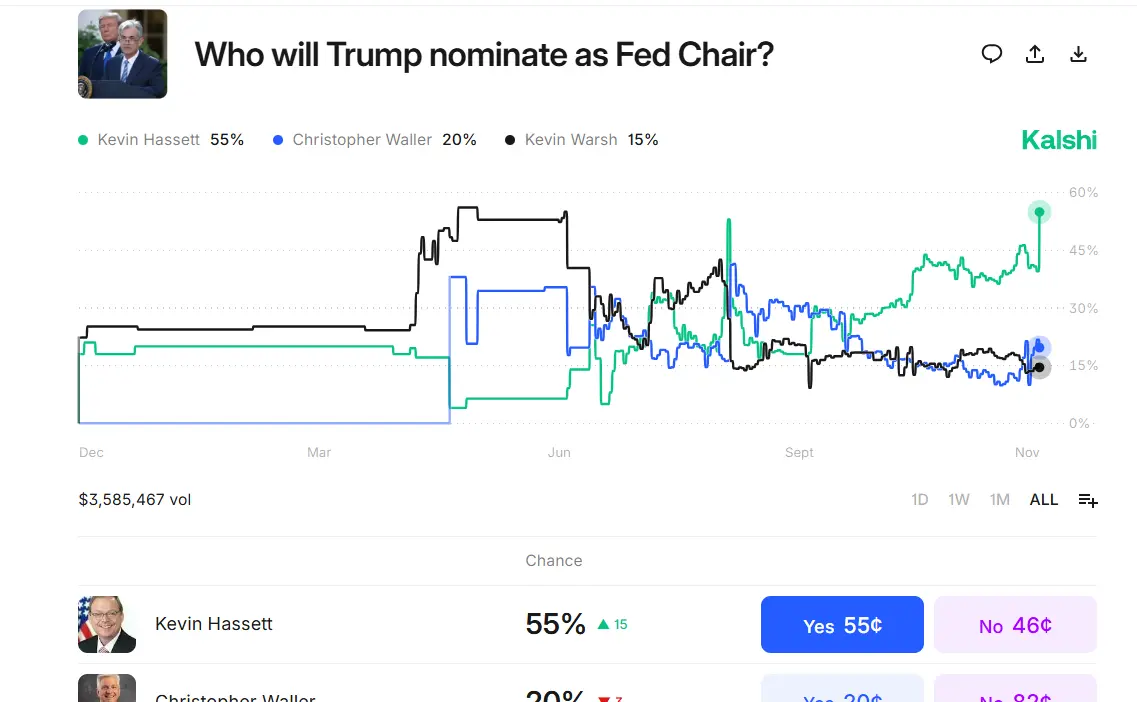Select the ALL time range
Viewport: 1137px width, 702px height.
(x=1043, y=499)
